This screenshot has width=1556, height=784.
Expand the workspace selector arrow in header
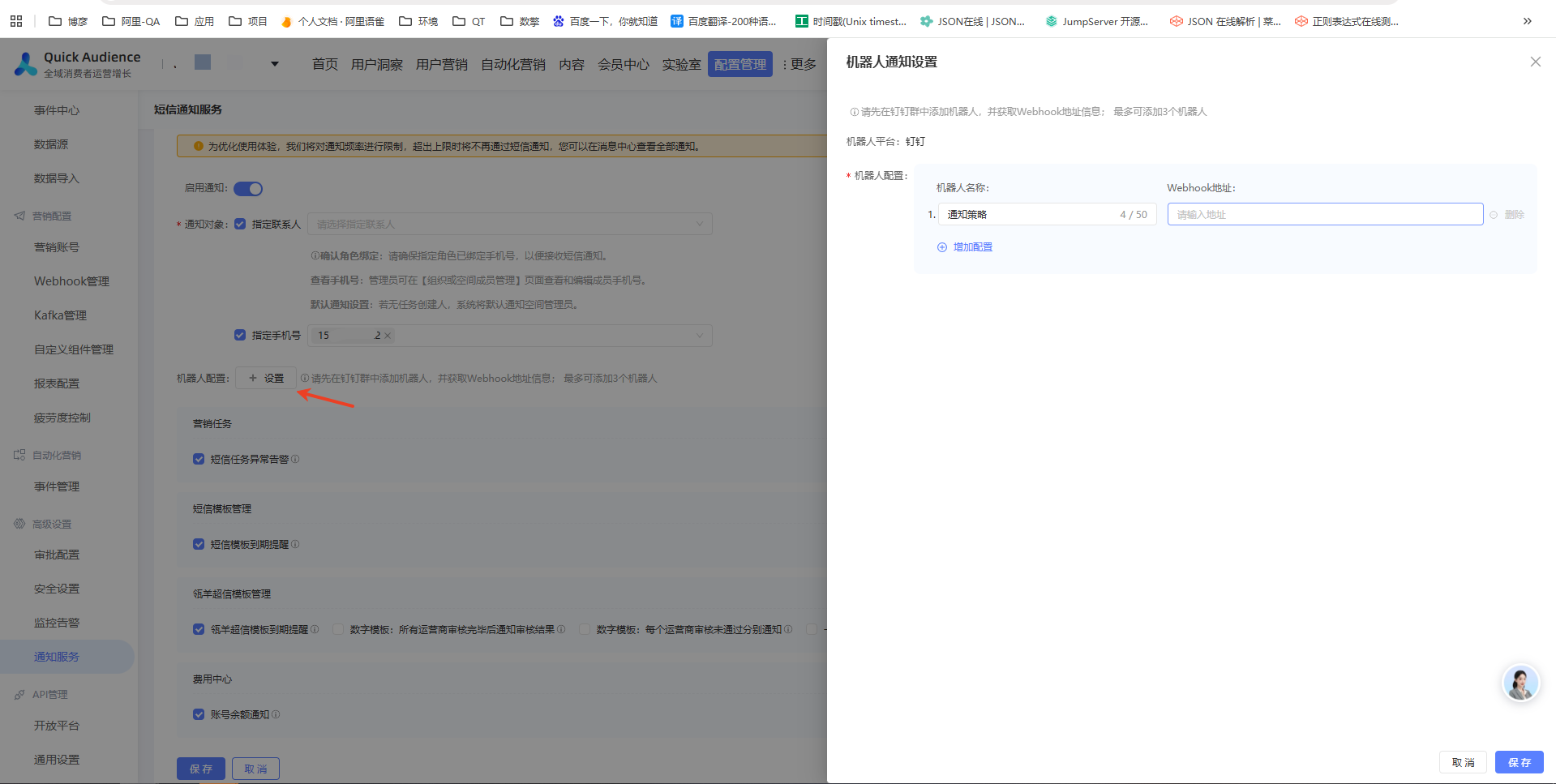click(x=275, y=64)
